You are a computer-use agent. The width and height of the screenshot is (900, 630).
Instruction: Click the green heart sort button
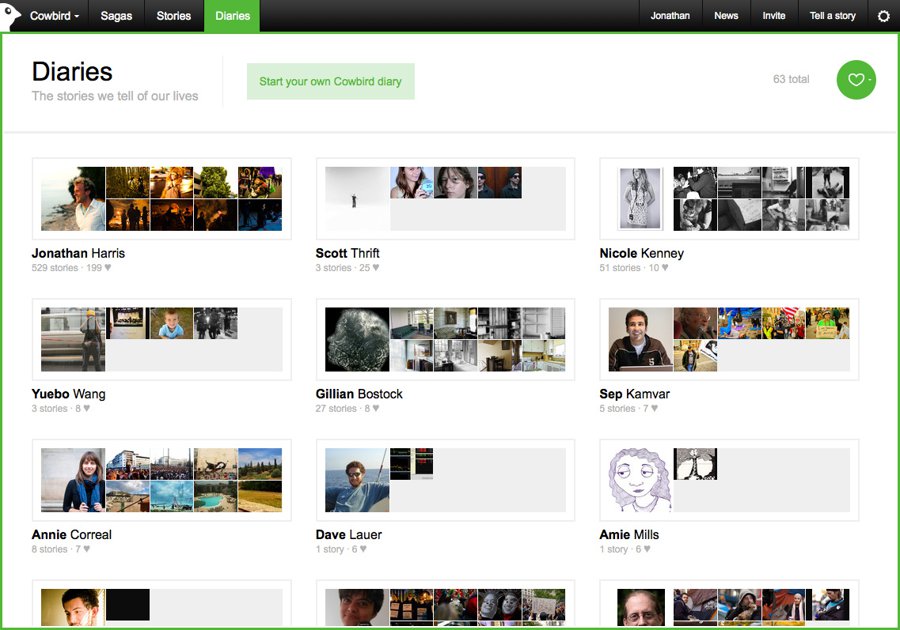click(856, 80)
